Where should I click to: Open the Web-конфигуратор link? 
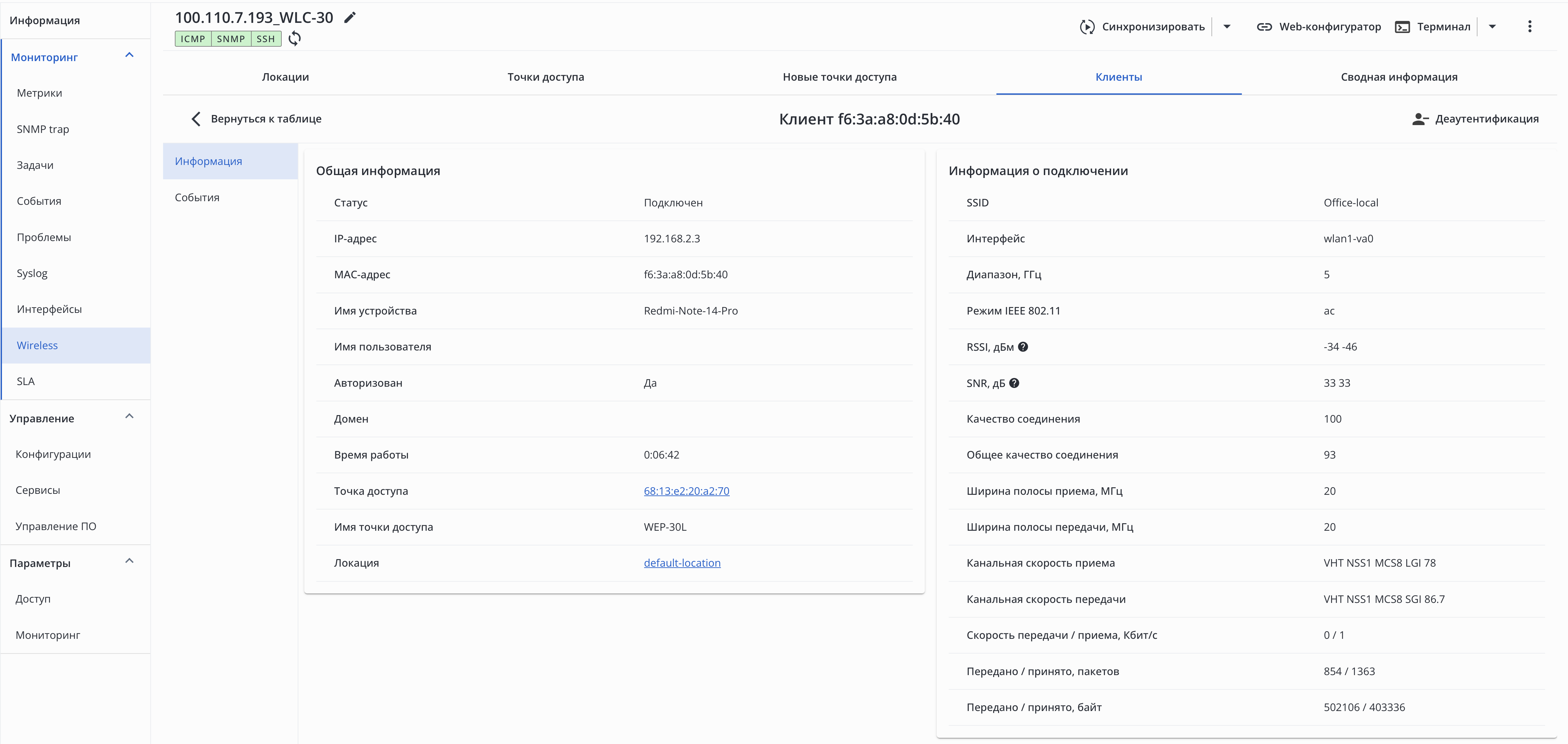[1318, 27]
